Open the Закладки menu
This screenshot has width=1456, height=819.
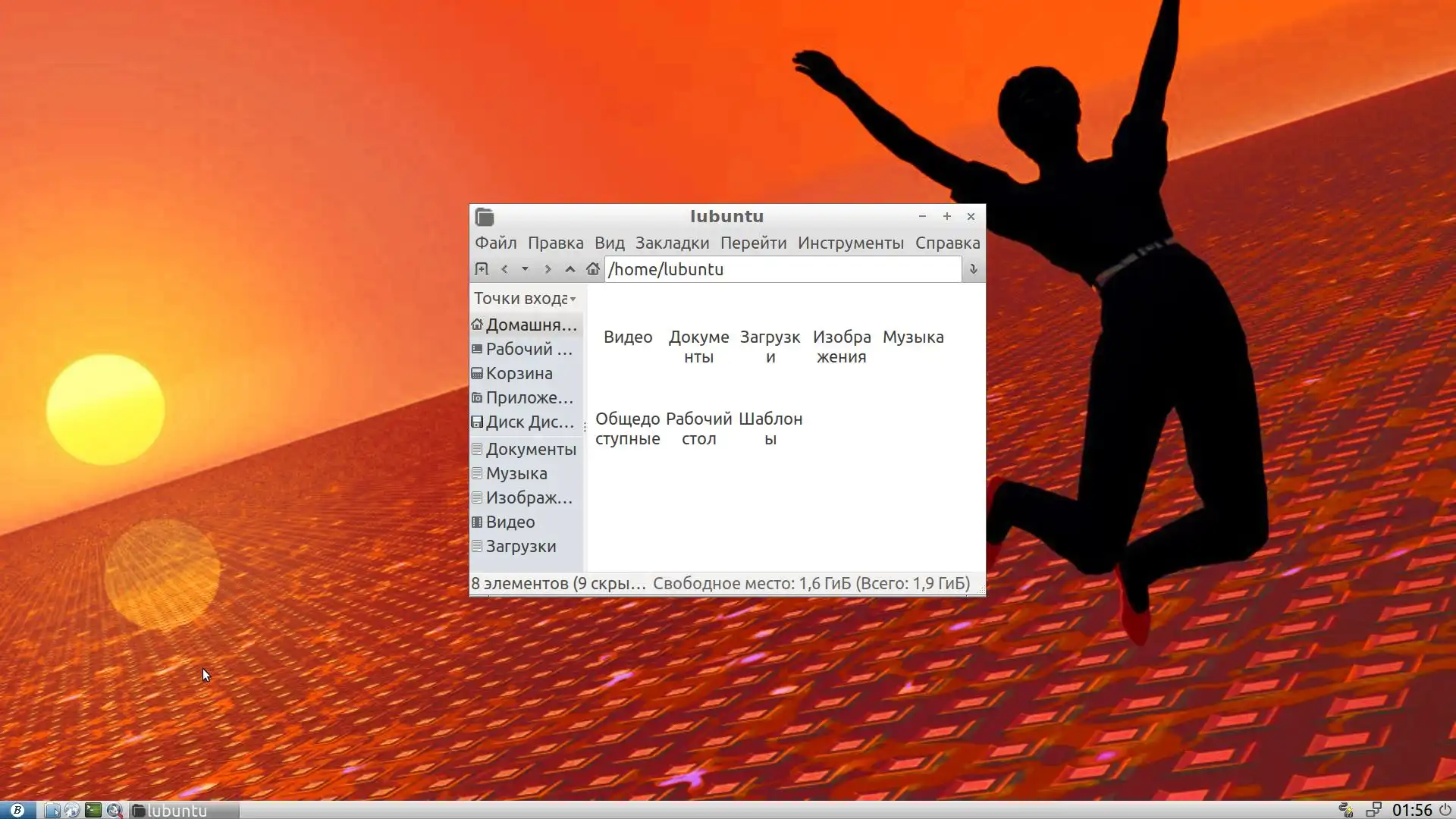pyautogui.click(x=672, y=243)
